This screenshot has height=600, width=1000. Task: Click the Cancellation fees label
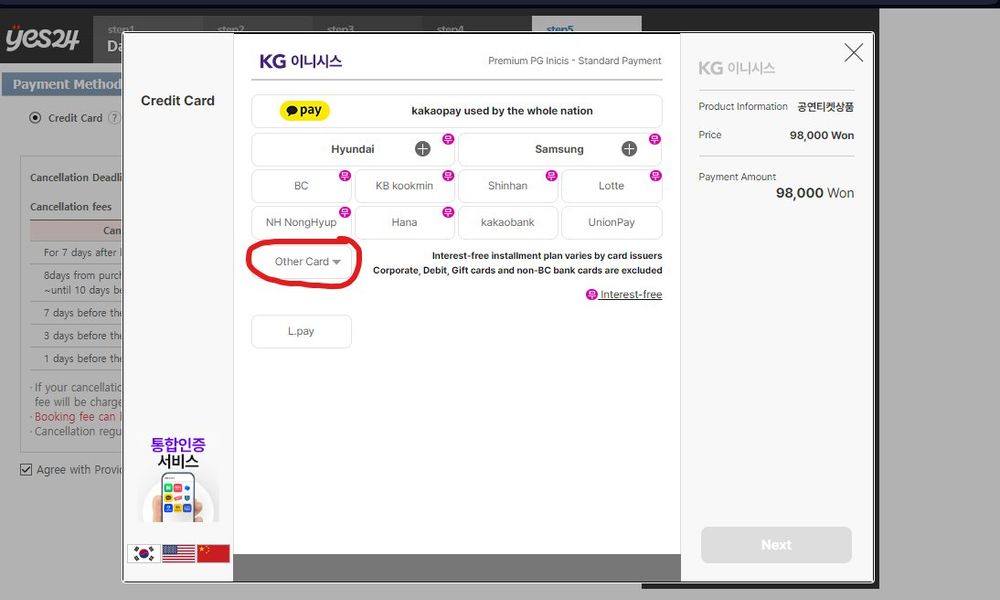point(71,207)
